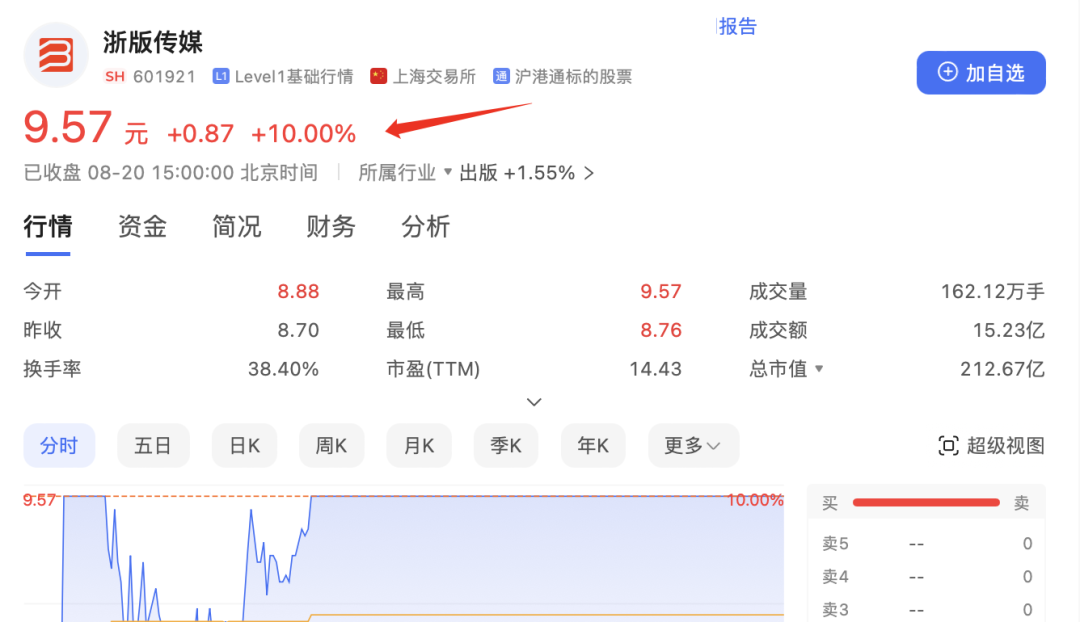Viewport: 1080px width, 622px height.
Task: Switch to the 简况 tab
Action: coord(236,227)
